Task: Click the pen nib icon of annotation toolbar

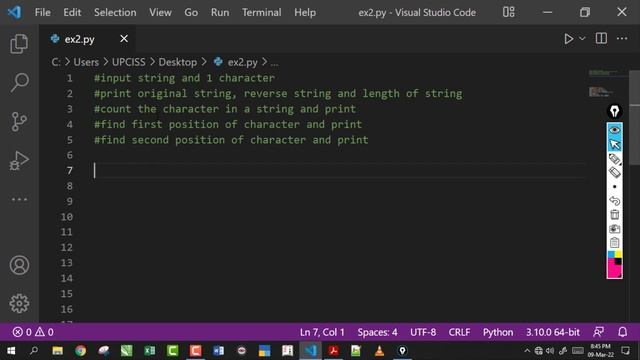Action: click(x=614, y=111)
